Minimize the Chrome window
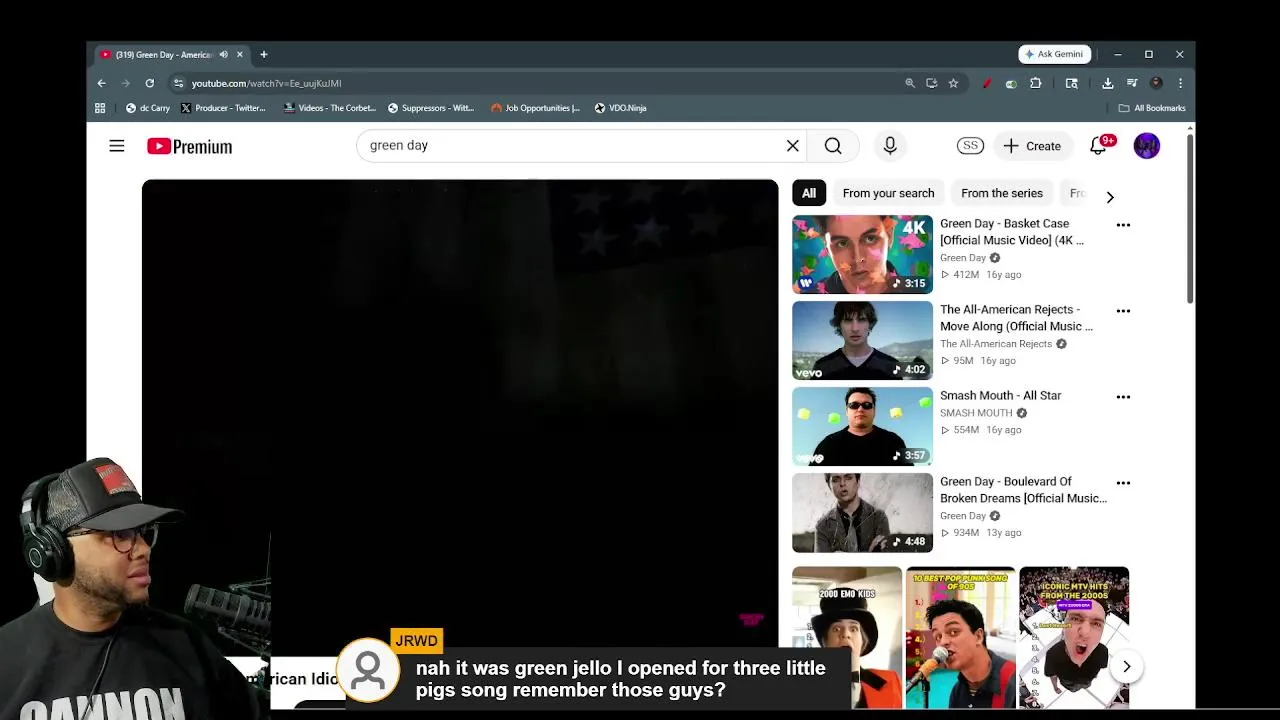The width and height of the screenshot is (1280, 720). click(x=1118, y=54)
